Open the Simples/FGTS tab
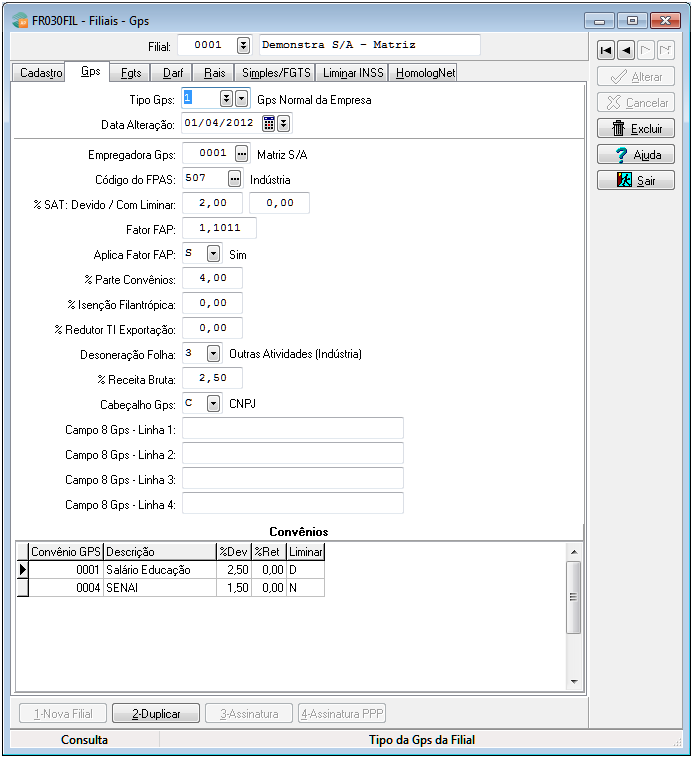 point(275,73)
